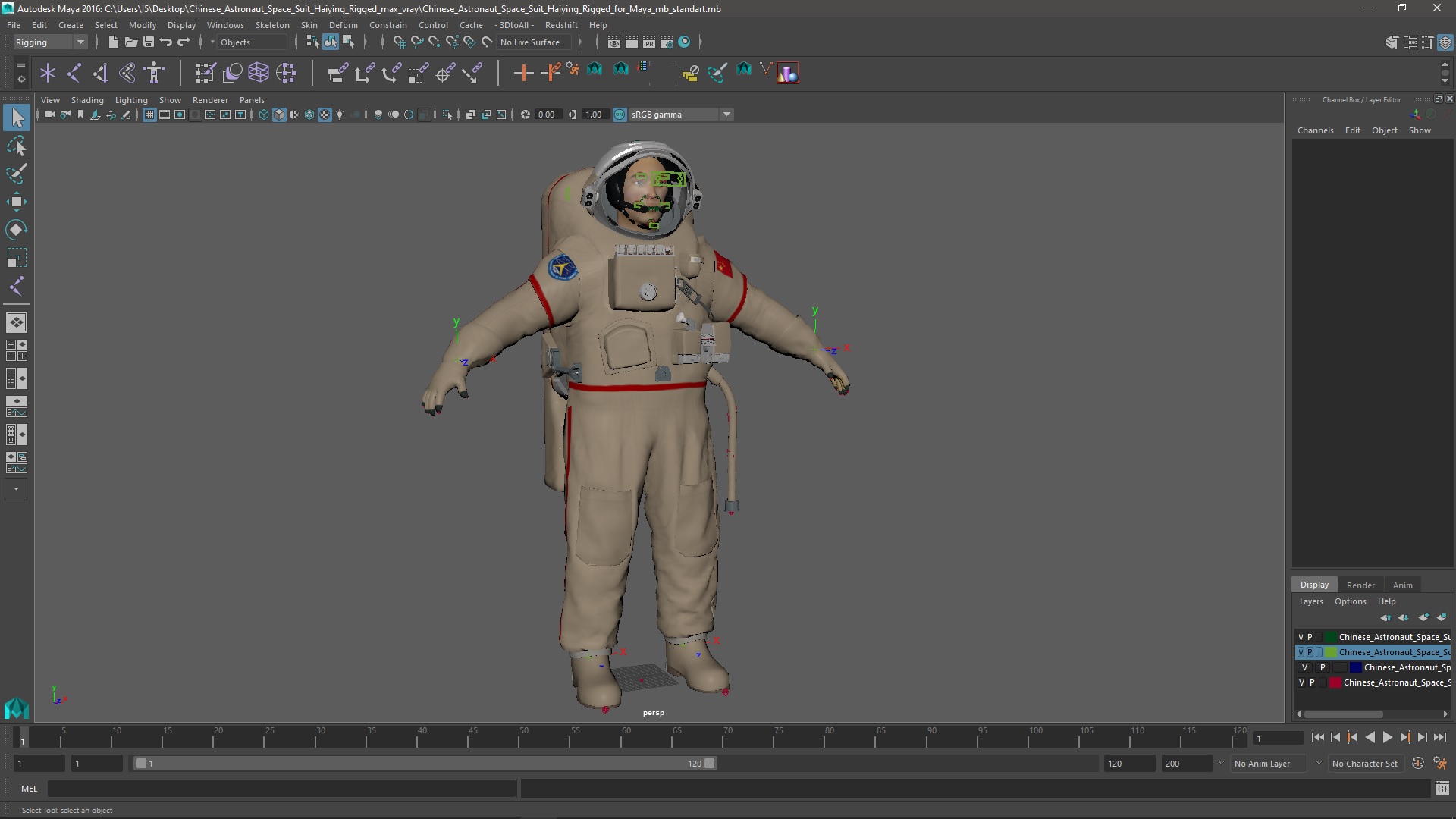Create a new scene file
This screenshot has height=819, width=1456.
(113, 42)
